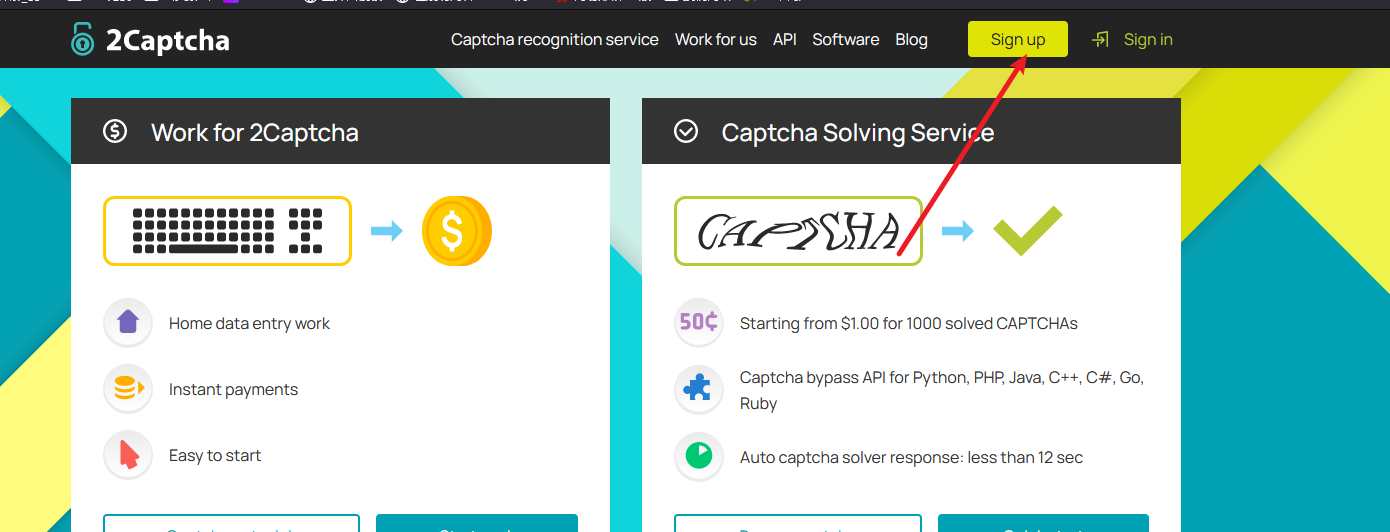Click the 50¢ price icon
Image resolution: width=1390 pixels, height=532 pixels.
[x=699, y=323]
